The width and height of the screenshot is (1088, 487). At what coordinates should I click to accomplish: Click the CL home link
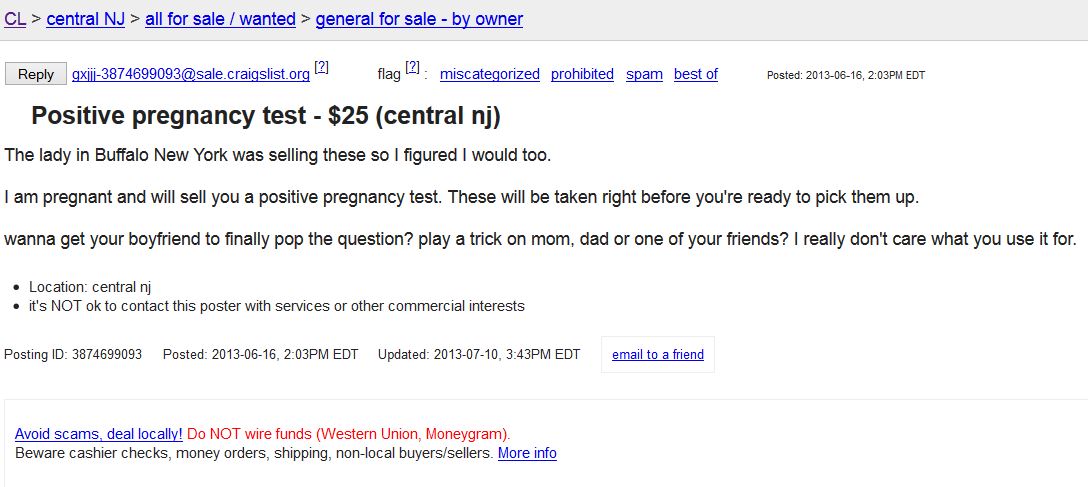pyautogui.click(x=15, y=19)
